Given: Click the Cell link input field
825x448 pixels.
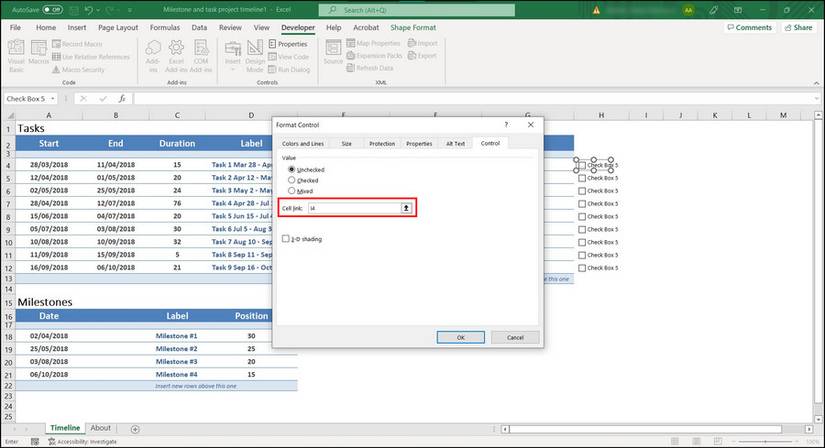Looking at the screenshot, I should point(355,208).
